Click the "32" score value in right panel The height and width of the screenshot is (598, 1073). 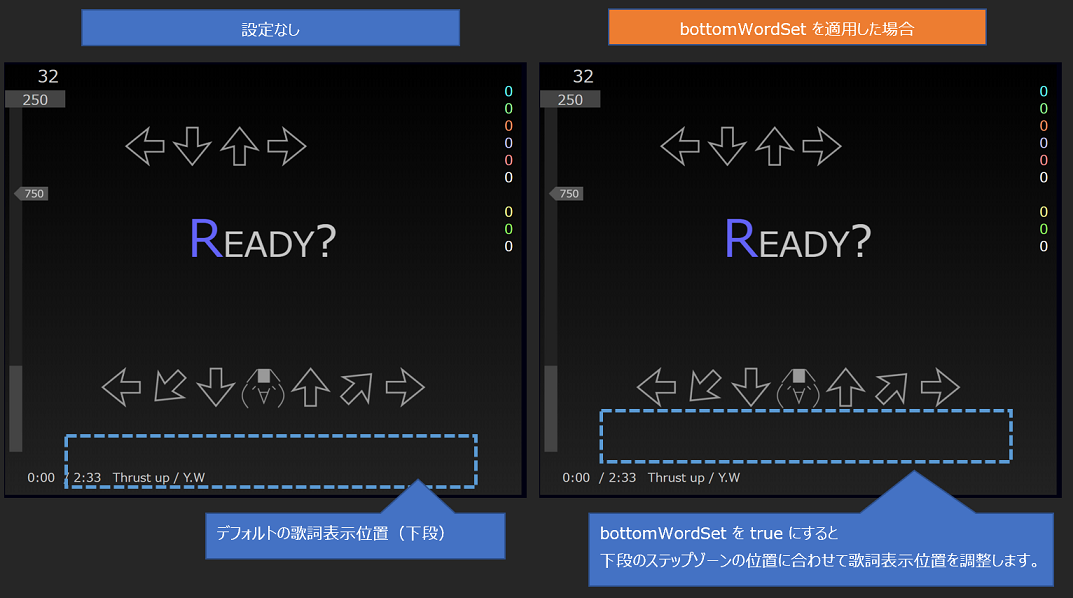(583, 76)
